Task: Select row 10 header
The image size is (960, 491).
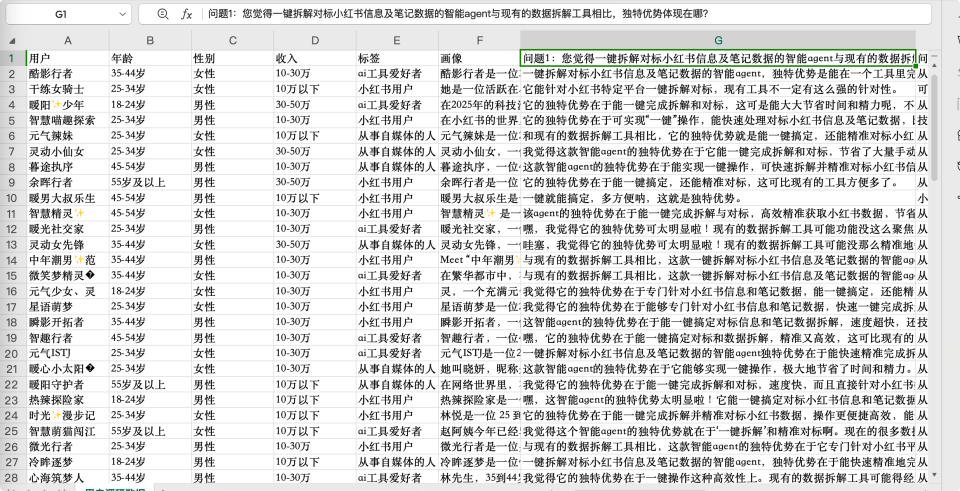Action: [x=13, y=198]
